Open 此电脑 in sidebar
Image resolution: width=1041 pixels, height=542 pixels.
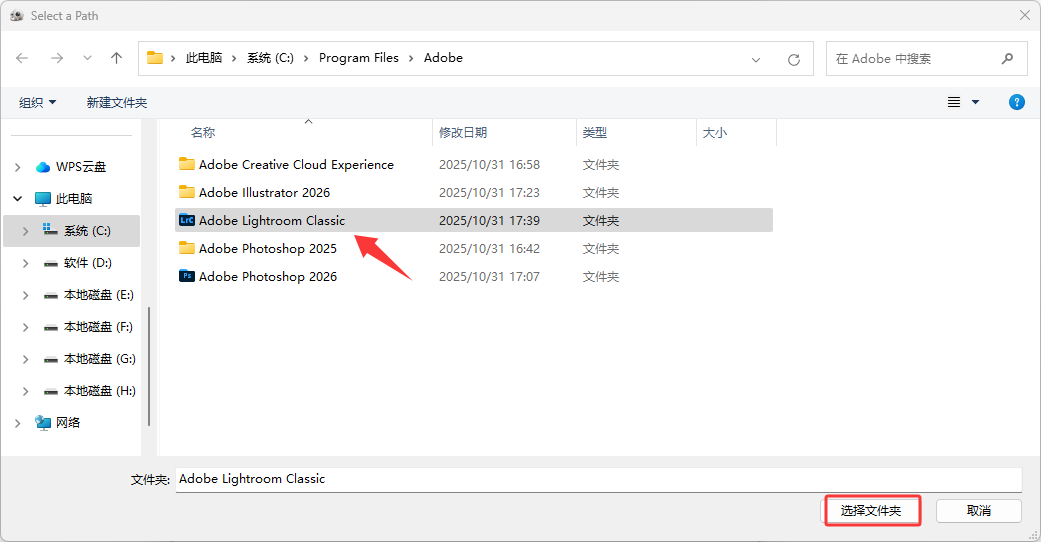tap(74, 199)
